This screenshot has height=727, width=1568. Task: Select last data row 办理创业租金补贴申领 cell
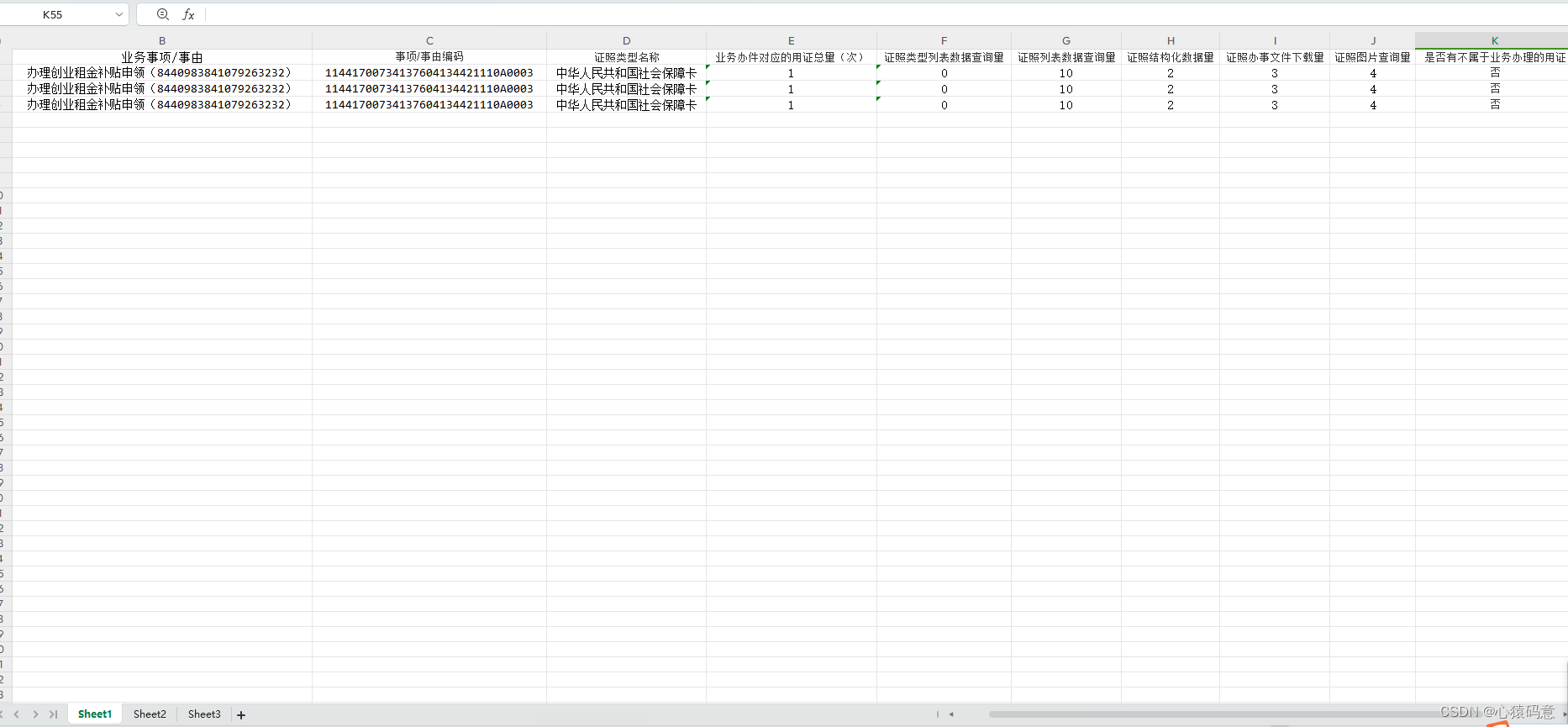tap(162, 105)
